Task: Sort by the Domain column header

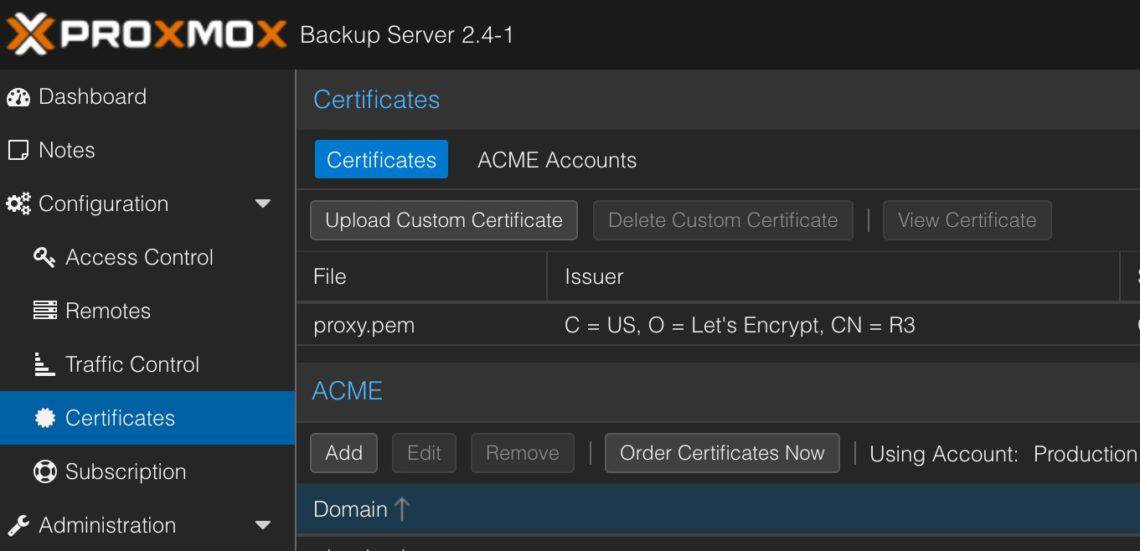Action: click(350, 510)
